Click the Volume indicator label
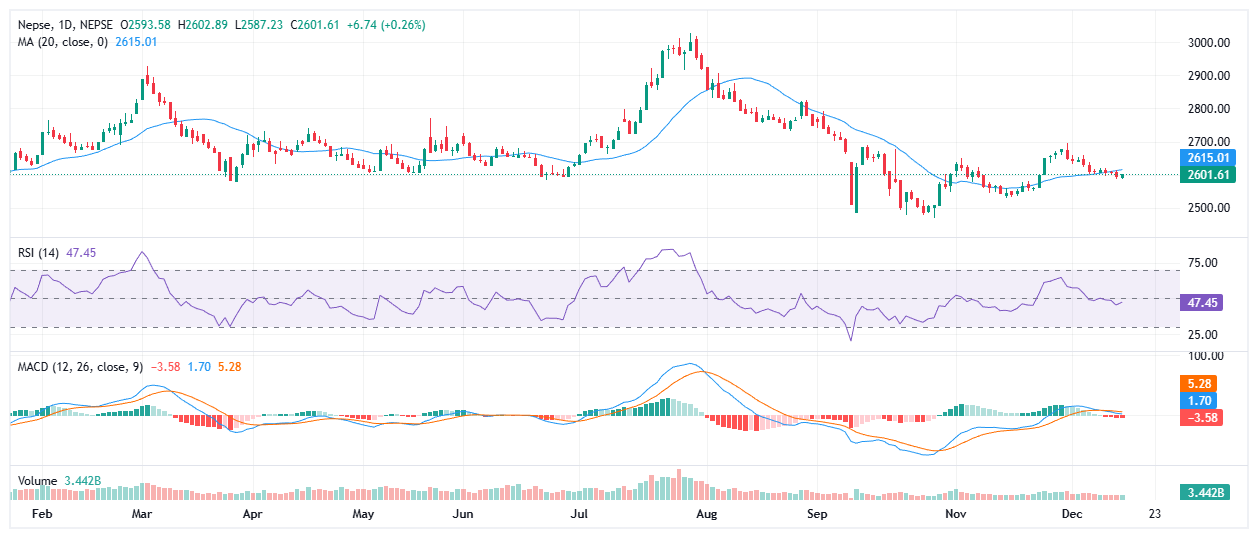Image resolution: width=1258 pixels, height=538 pixels. point(39,481)
